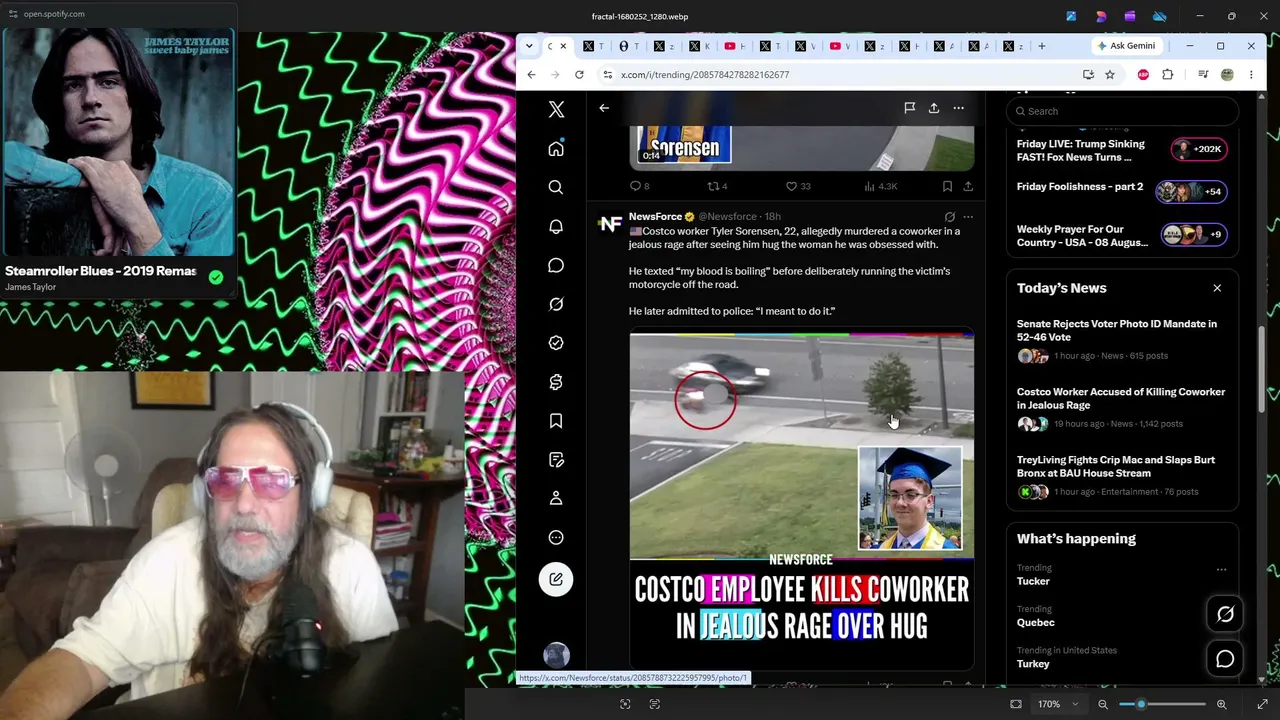
Task: Open the Tucker trend three-dot menu
Action: point(1221,569)
